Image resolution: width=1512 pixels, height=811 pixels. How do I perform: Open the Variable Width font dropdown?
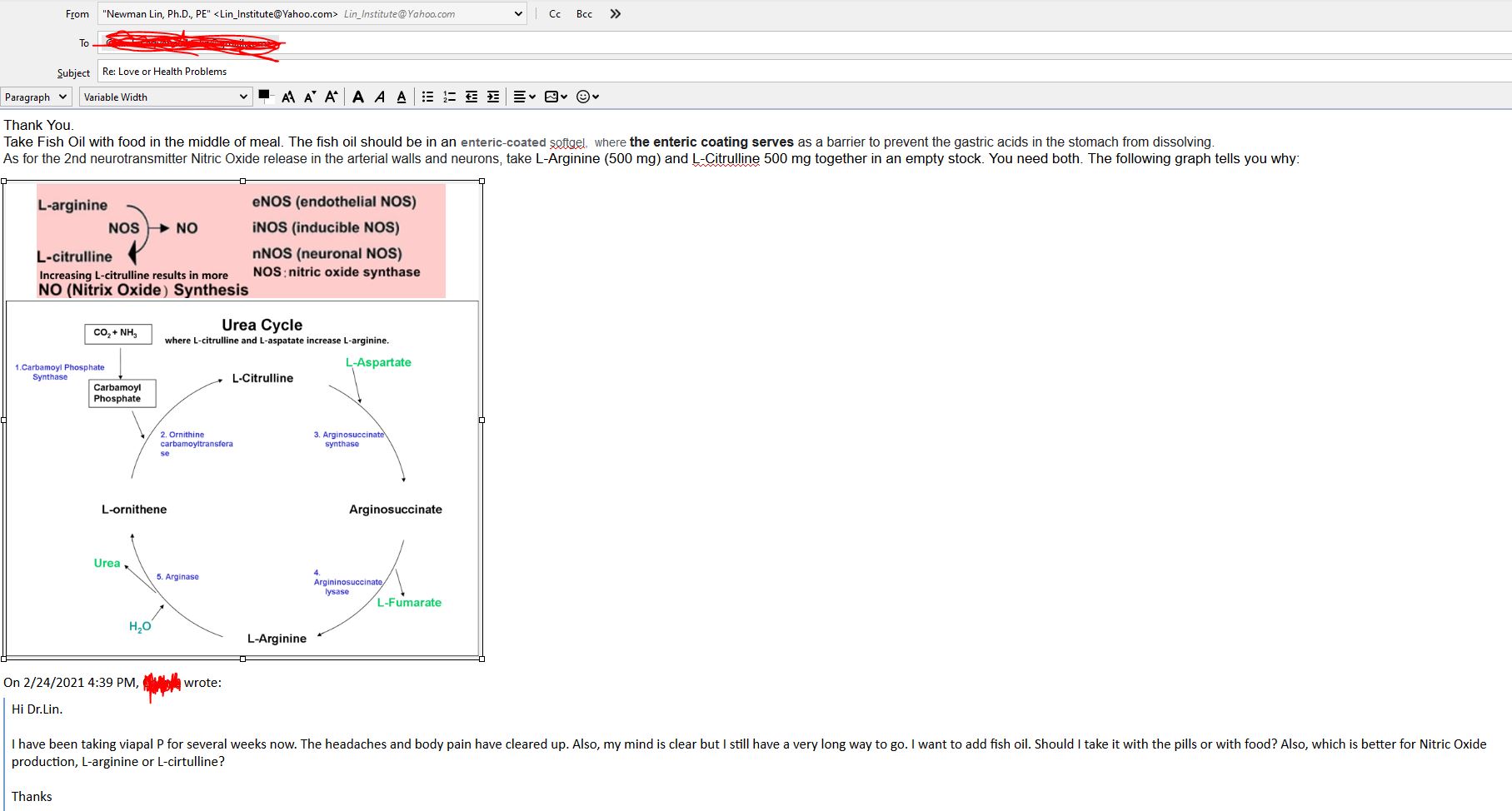coord(165,97)
